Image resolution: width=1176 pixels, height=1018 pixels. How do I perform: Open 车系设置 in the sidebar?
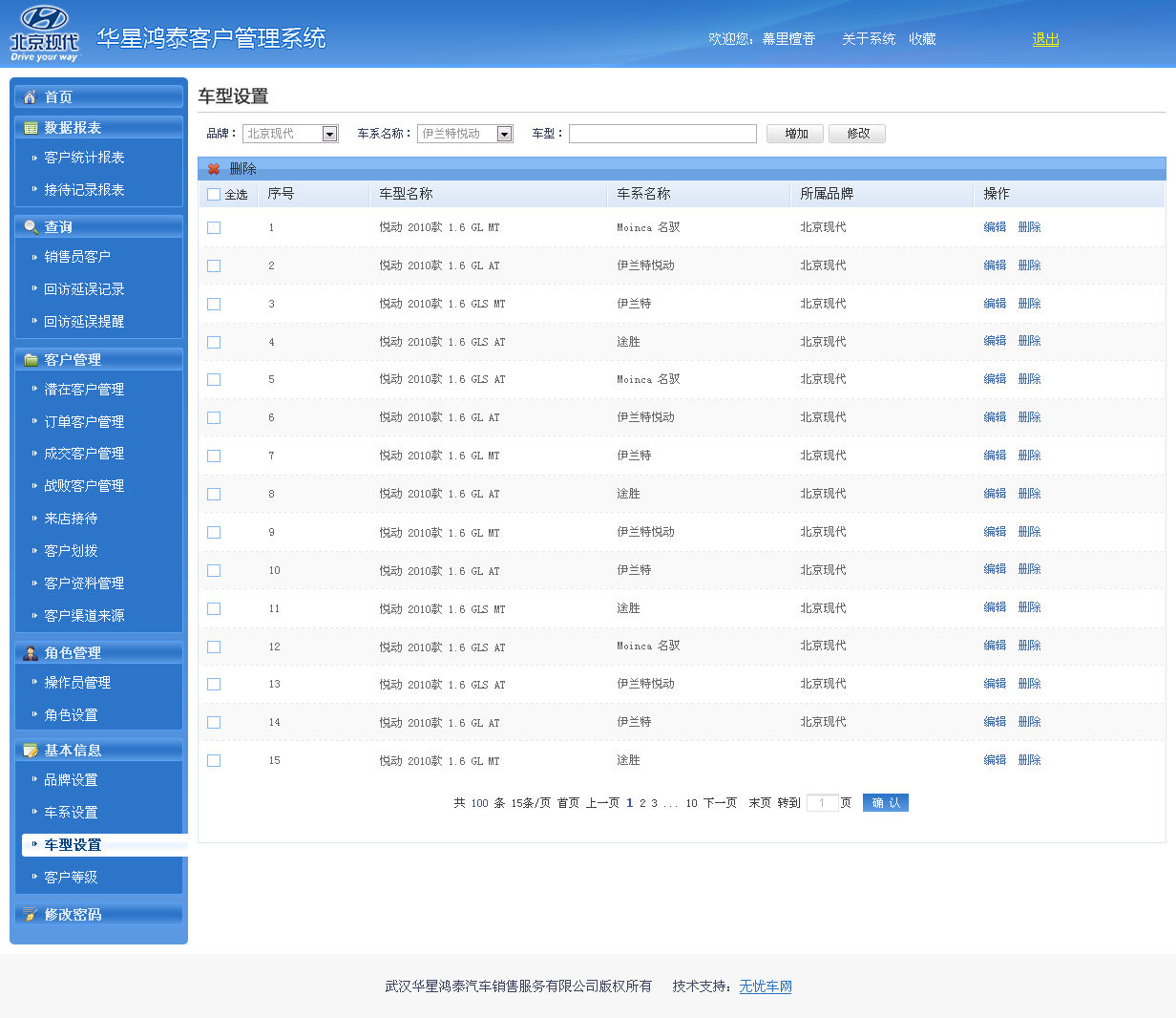71,812
